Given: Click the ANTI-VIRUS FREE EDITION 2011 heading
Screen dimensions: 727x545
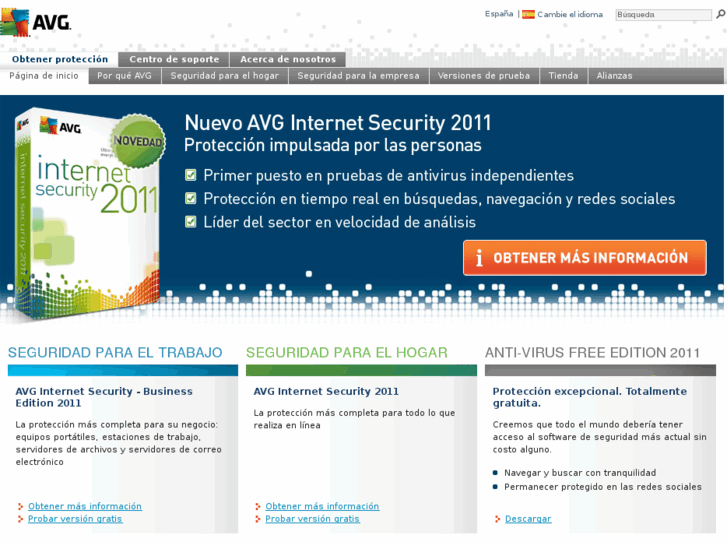Looking at the screenshot, I should (592, 353).
